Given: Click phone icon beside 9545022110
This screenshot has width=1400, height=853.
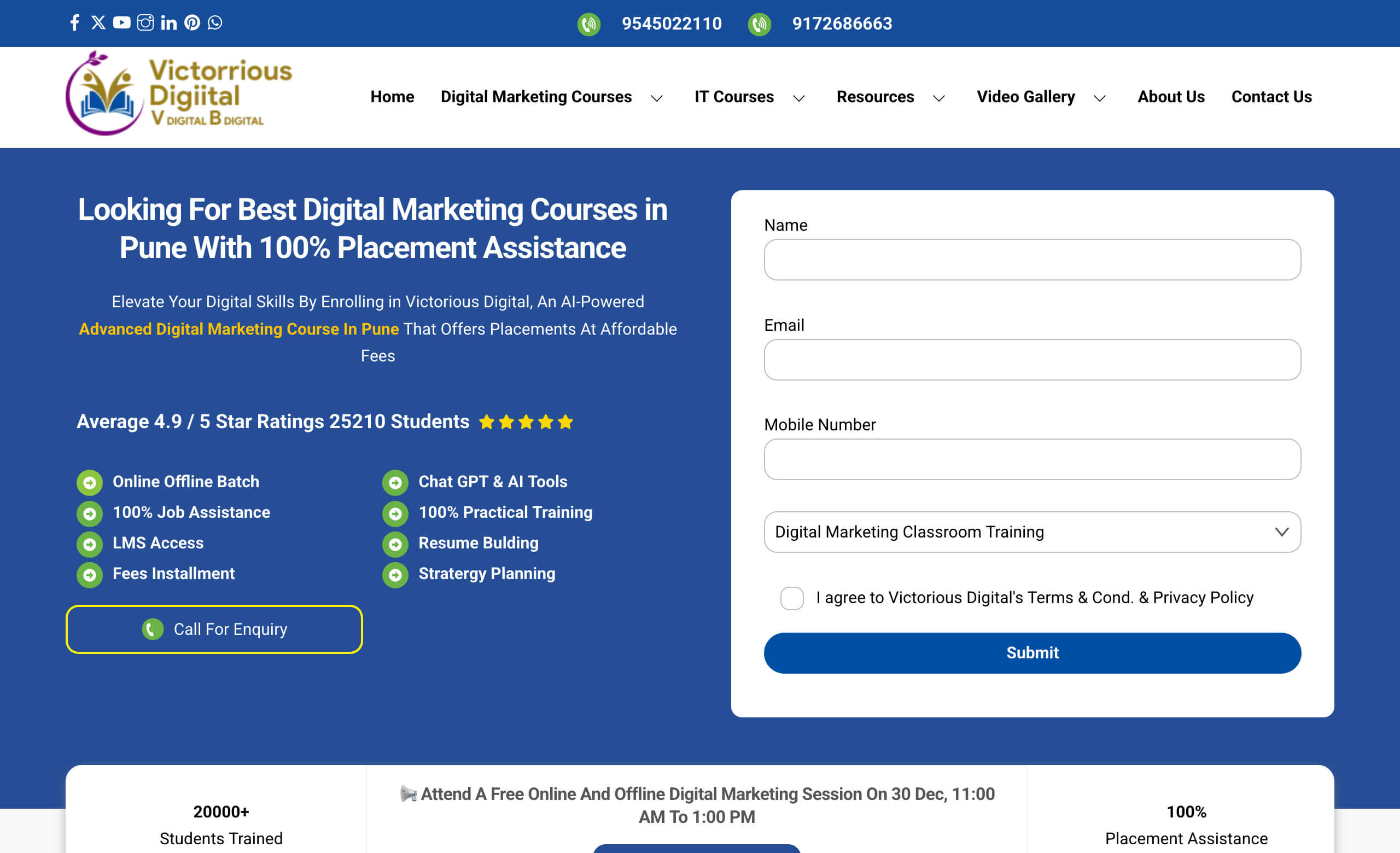Looking at the screenshot, I should coord(588,24).
